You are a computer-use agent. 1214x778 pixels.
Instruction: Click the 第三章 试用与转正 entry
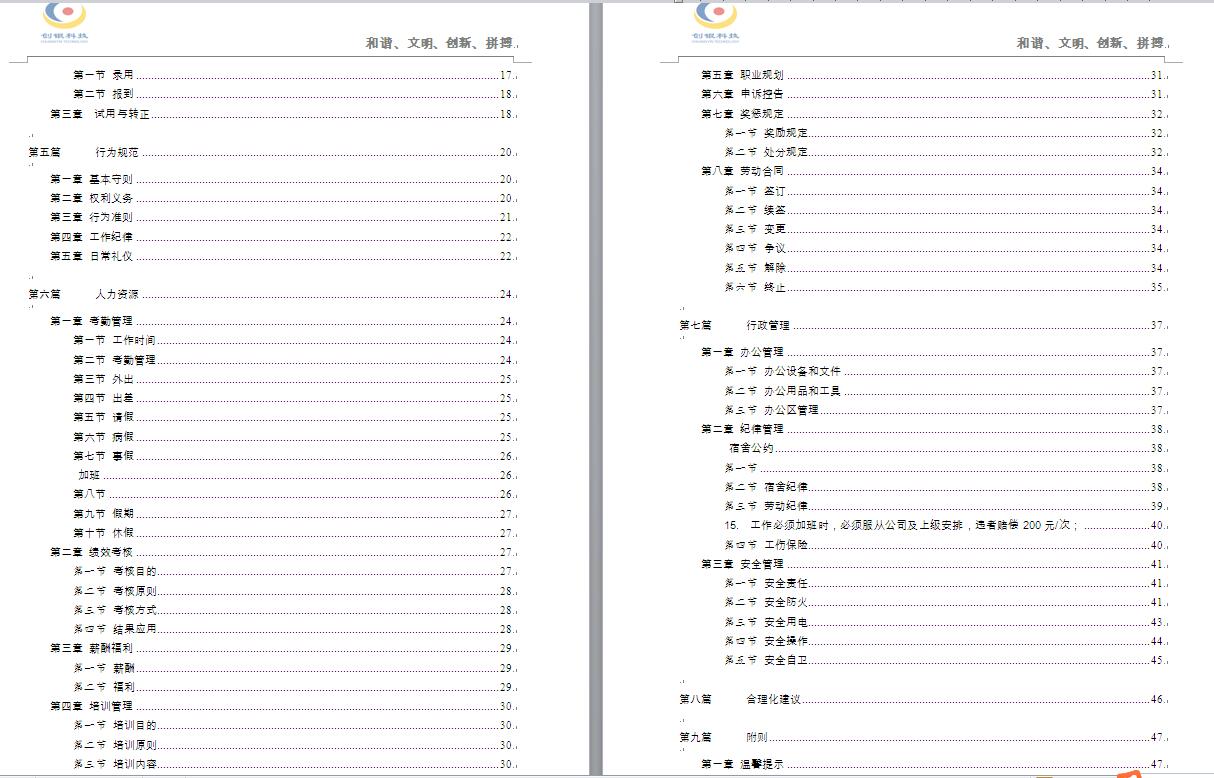point(100,114)
